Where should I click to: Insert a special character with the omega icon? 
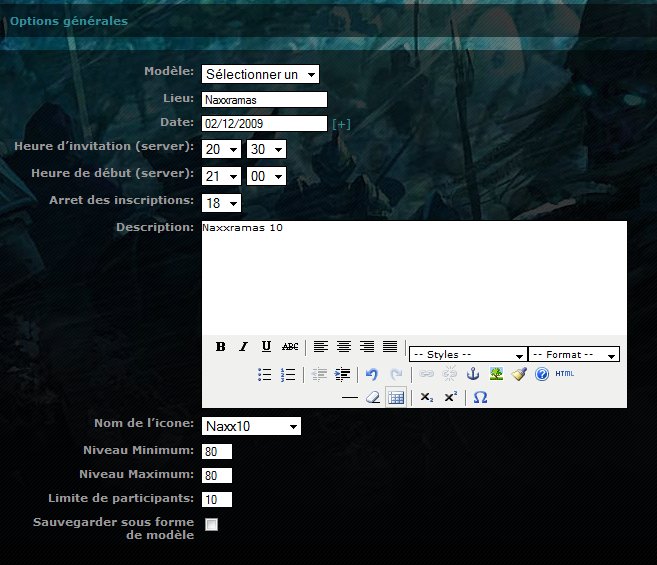tap(480, 397)
